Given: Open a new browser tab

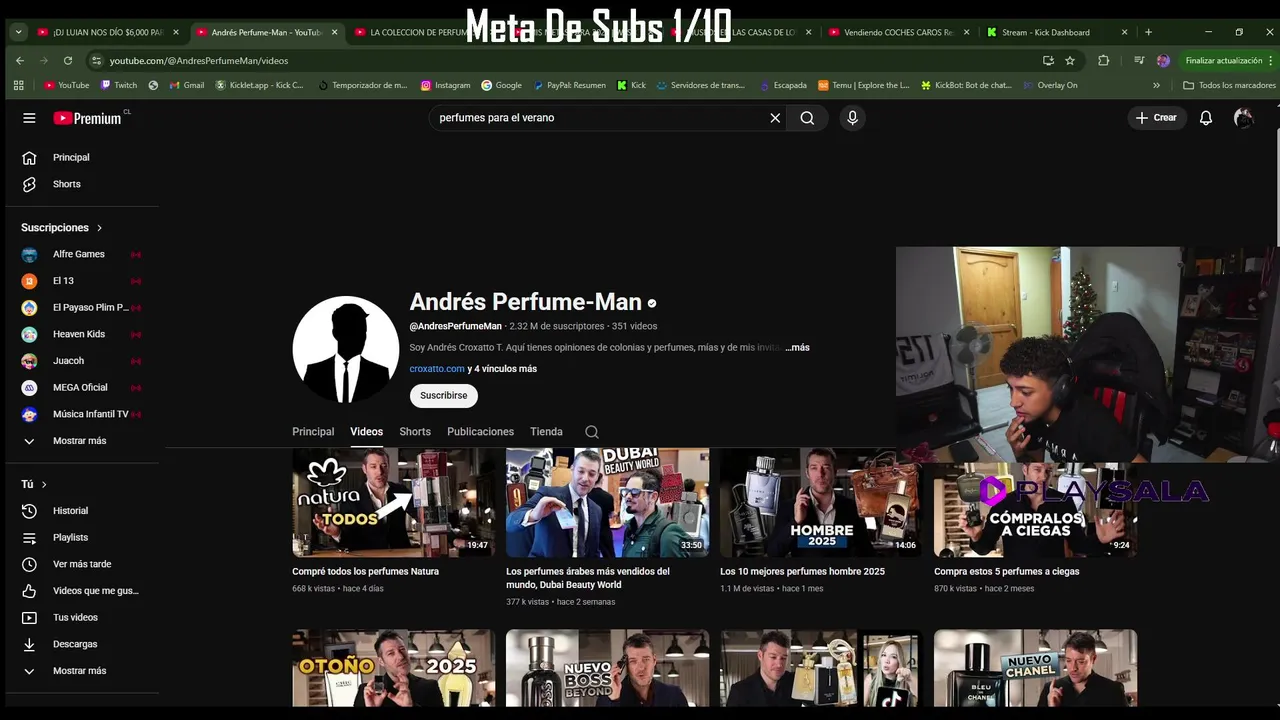Looking at the screenshot, I should (1148, 32).
